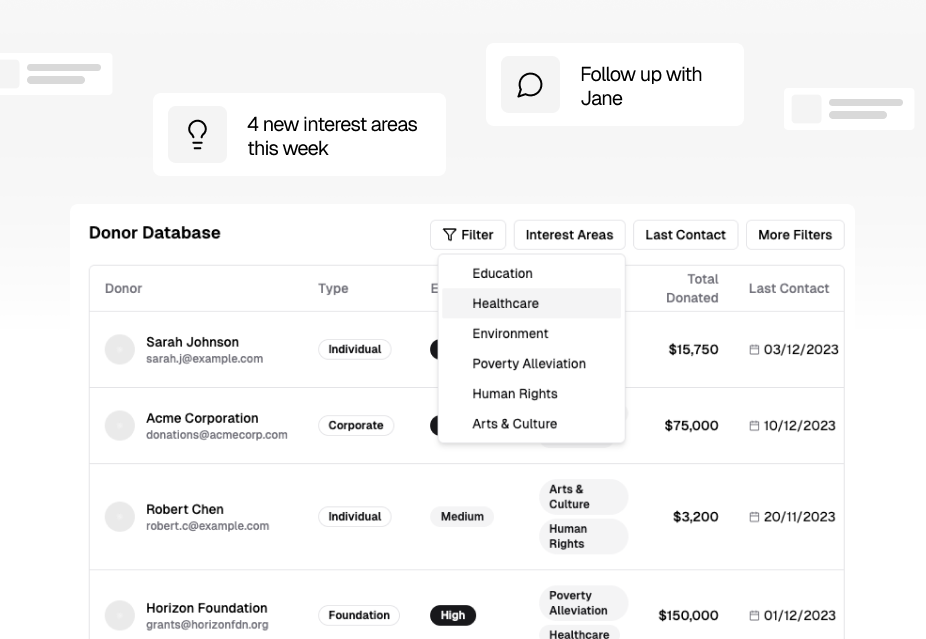Click the Individual badge for Sarah Johnson
This screenshot has height=639, width=926.
click(x=354, y=350)
